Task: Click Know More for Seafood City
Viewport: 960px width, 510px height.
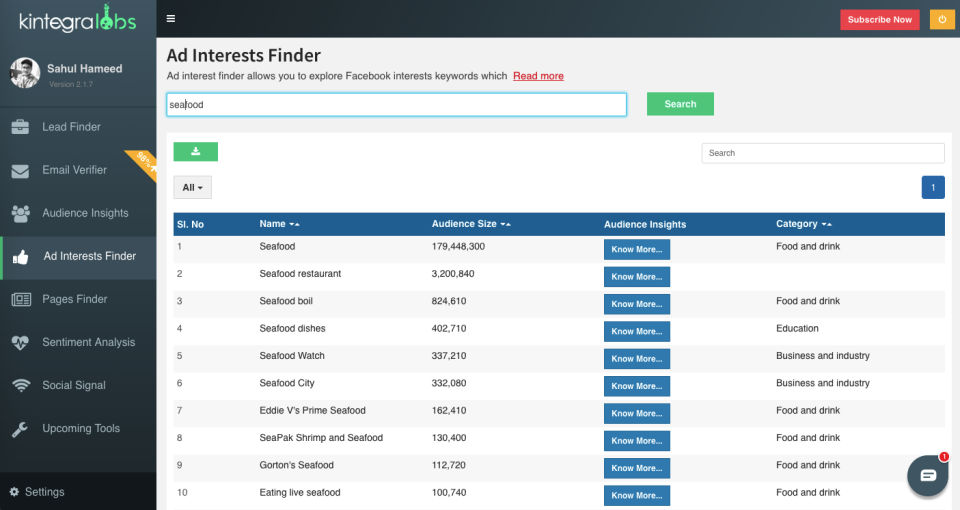Action: [x=637, y=386]
